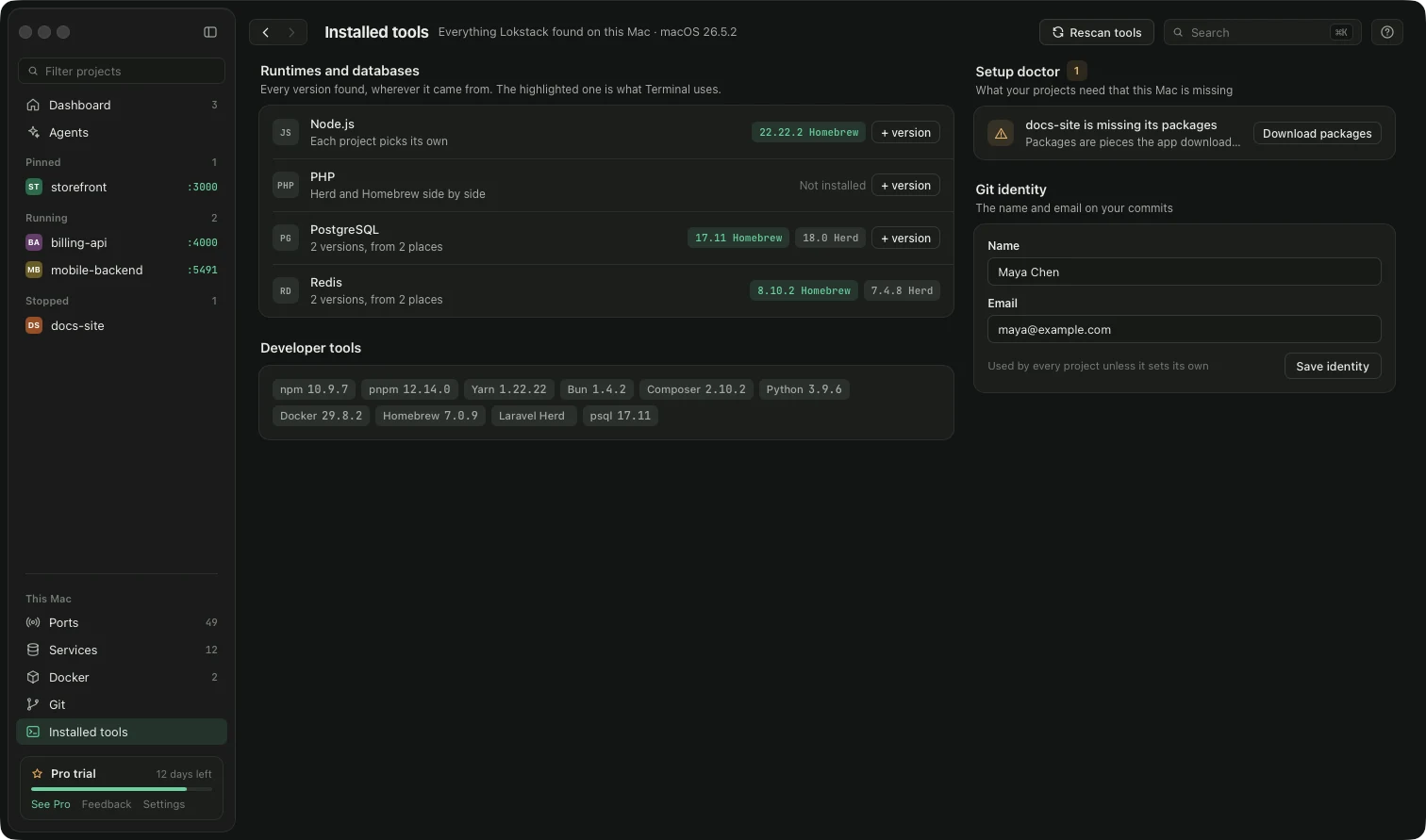This screenshot has height=840, width=1426.
Task: Click the Git identity Name field
Action: click(x=1184, y=272)
